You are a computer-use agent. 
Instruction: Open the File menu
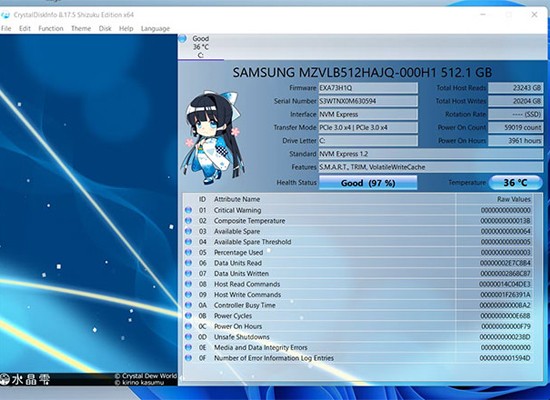click(x=6, y=28)
